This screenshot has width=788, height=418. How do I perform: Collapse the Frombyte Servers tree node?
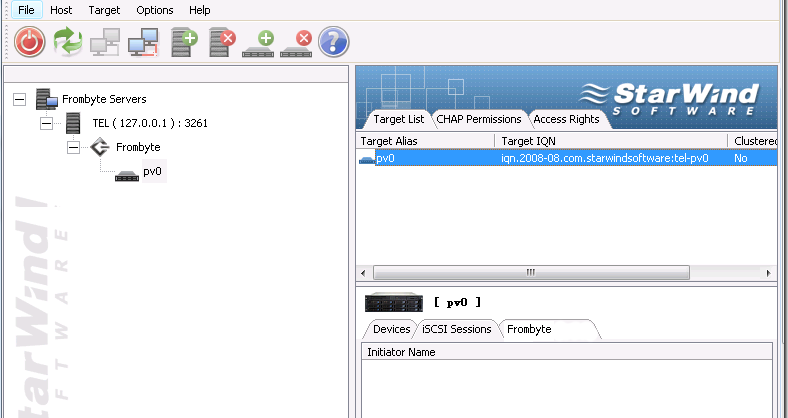[19, 99]
